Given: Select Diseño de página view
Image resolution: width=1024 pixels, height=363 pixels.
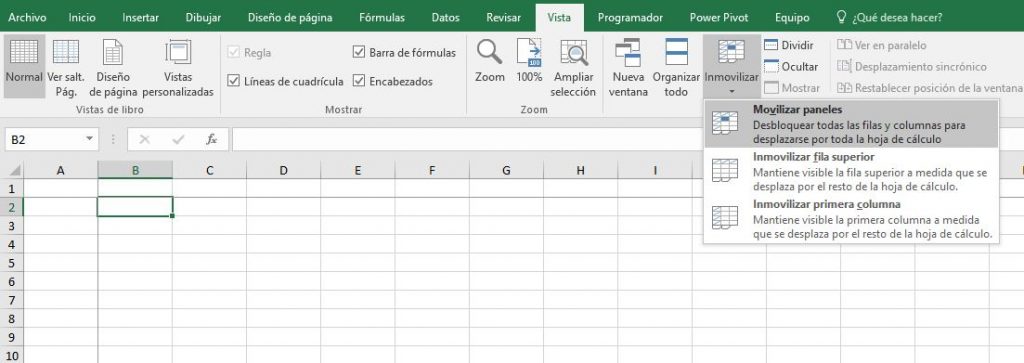Looking at the screenshot, I should tap(113, 67).
